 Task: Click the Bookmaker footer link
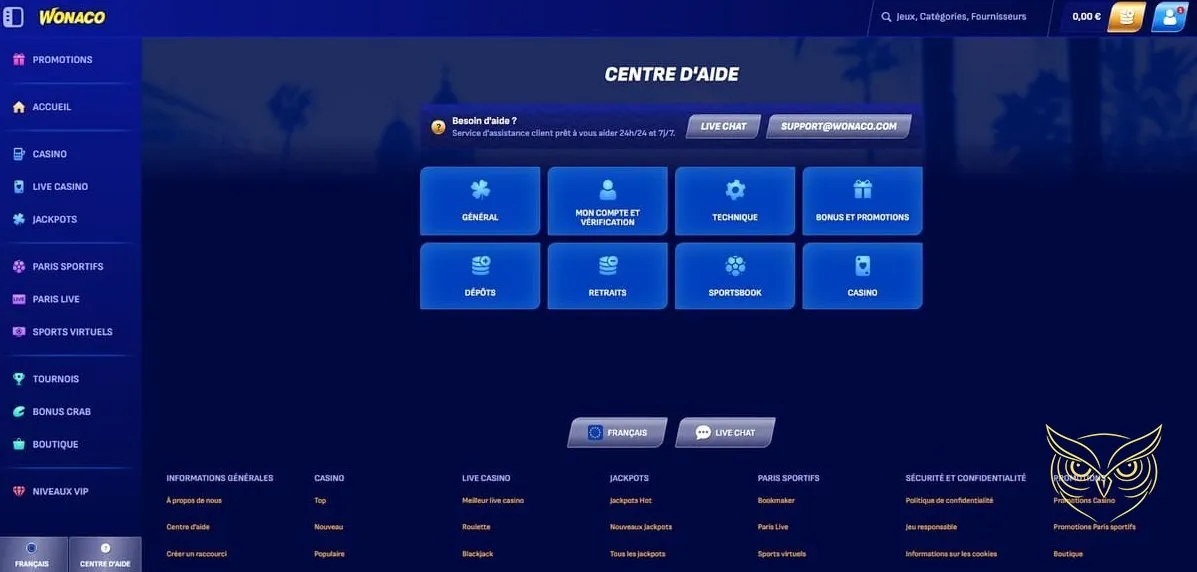(x=776, y=501)
